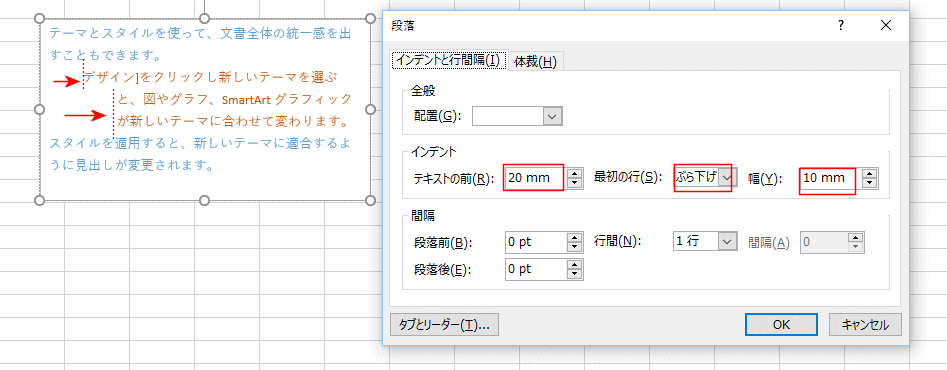Click the 段落後 0 pt field

coord(536,270)
